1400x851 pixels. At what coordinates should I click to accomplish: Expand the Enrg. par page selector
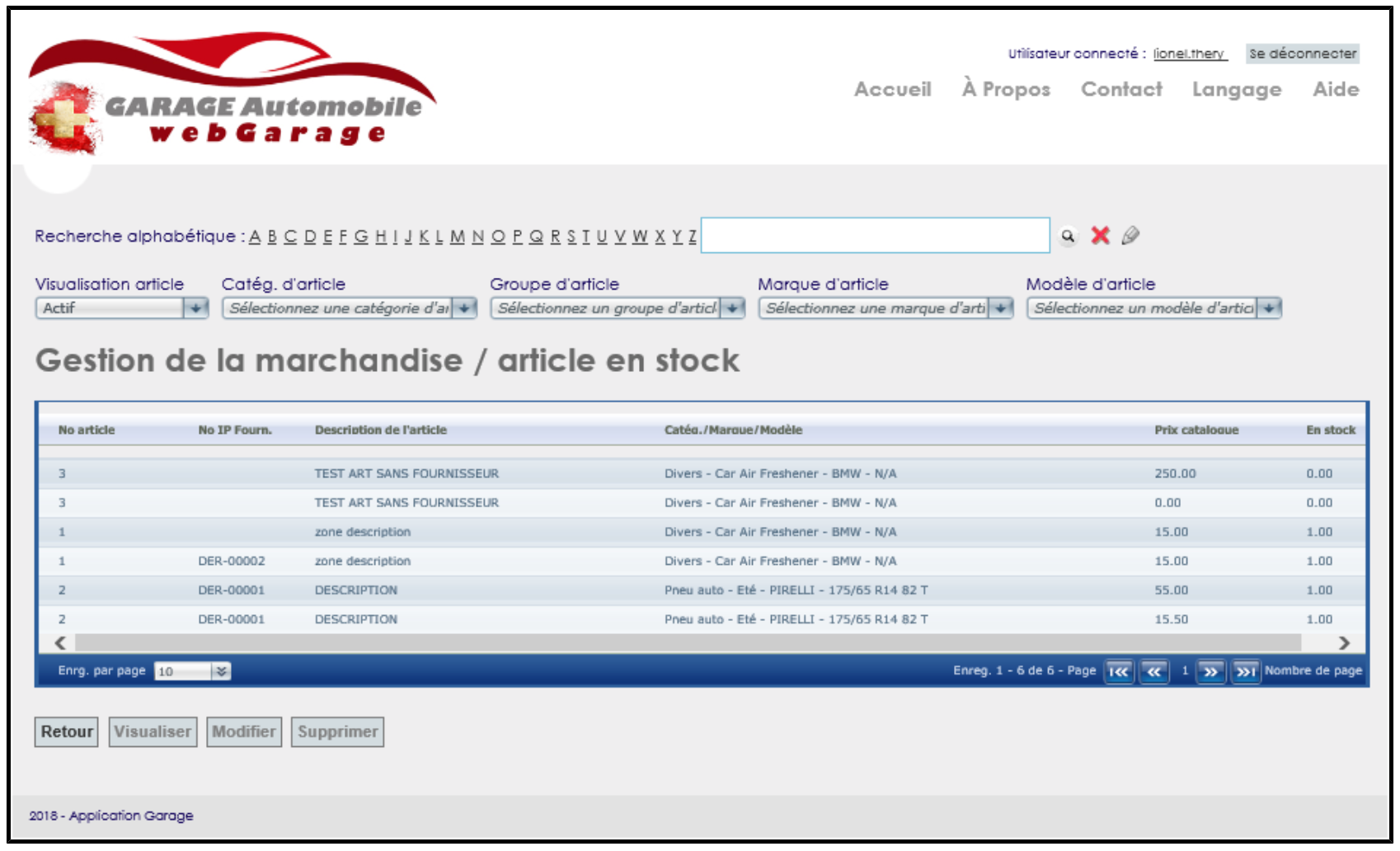point(221,671)
